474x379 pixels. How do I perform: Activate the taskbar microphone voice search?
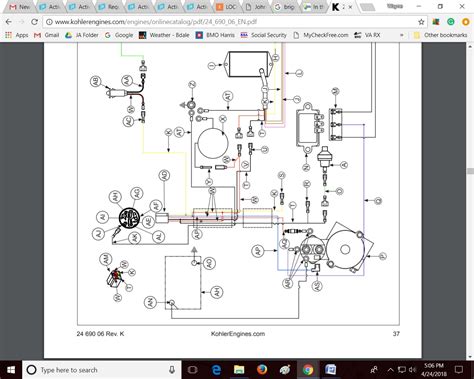[172, 370]
